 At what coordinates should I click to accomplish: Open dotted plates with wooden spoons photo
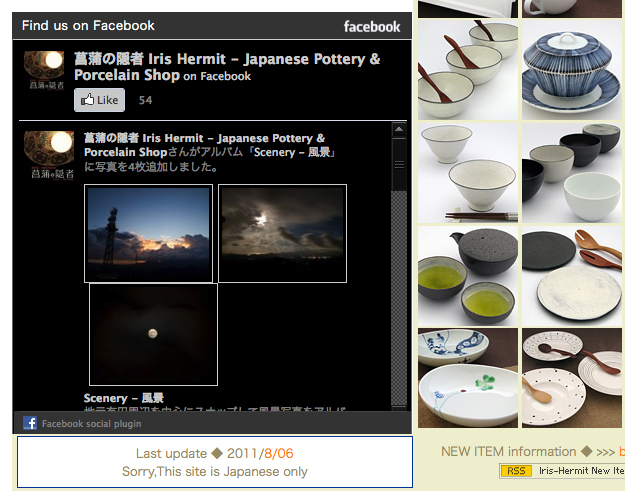pyautogui.click(x=572, y=378)
